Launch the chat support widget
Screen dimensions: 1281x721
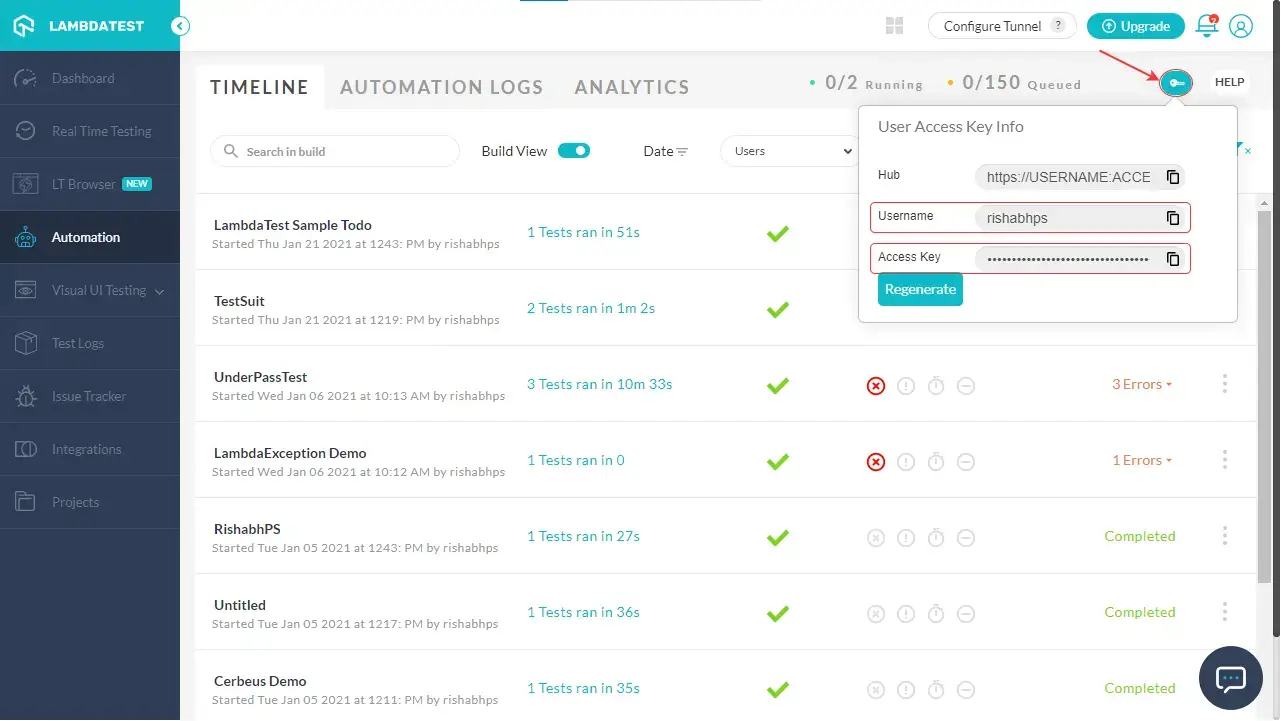pos(1230,678)
